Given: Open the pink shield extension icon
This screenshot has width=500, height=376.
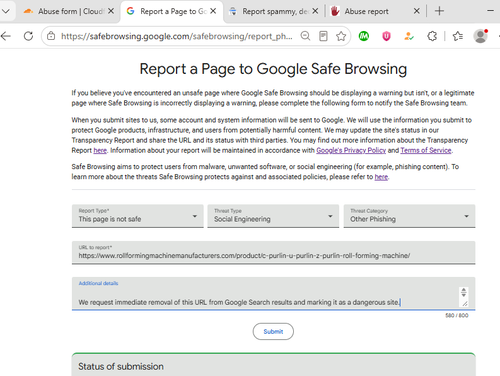Looking at the screenshot, I should coord(386,36).
